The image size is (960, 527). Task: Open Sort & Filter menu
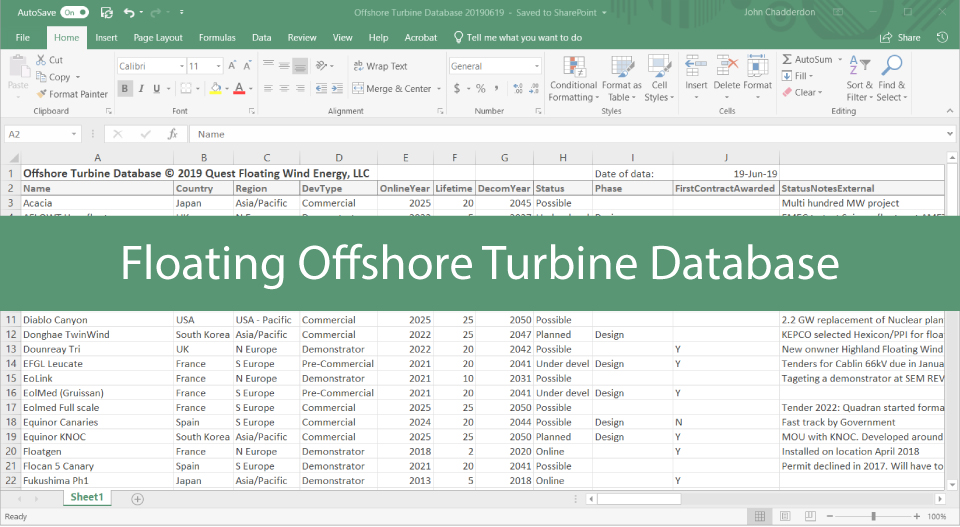pos(860,78)
